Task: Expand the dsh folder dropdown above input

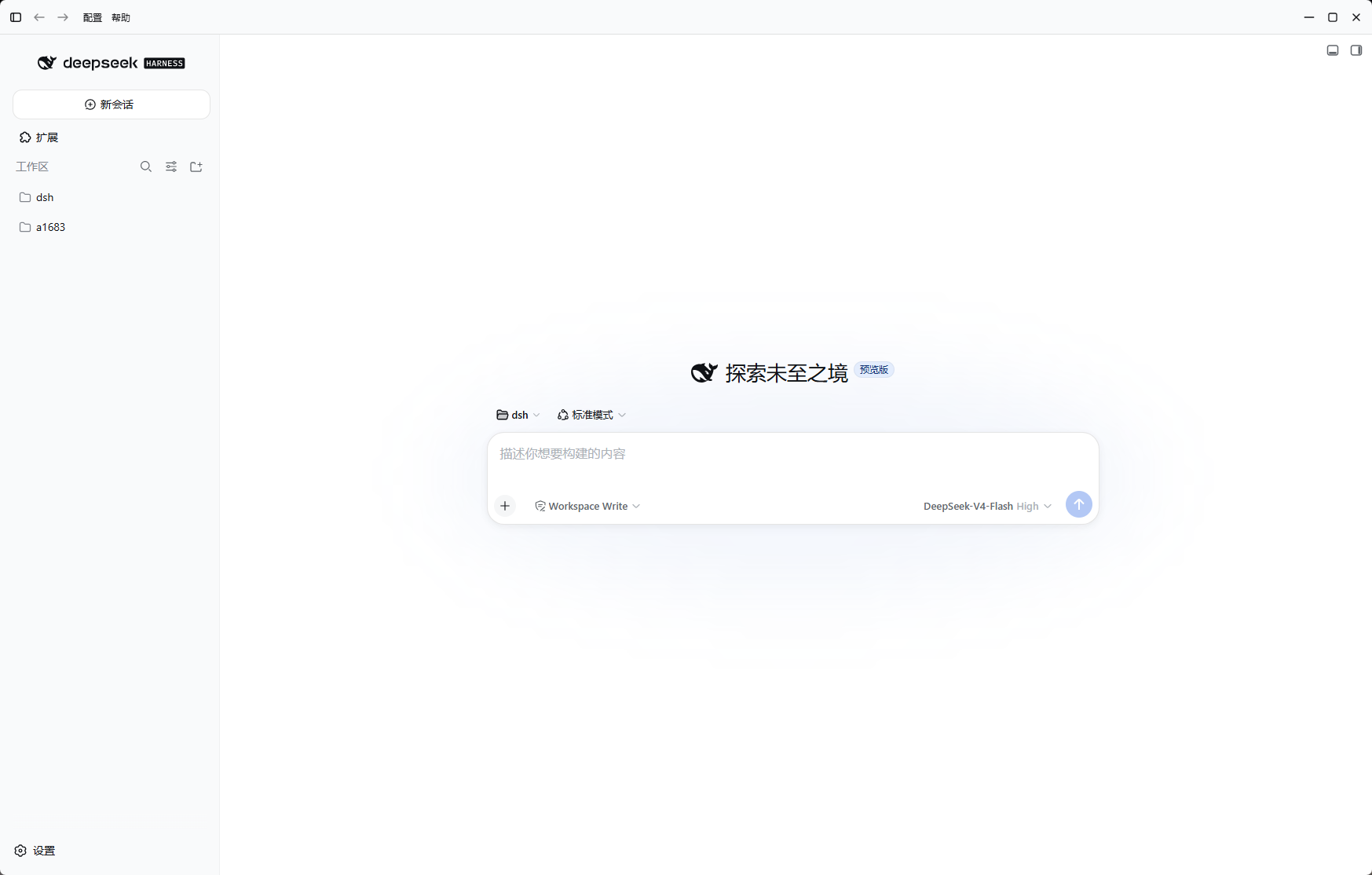Action: coord(518,415)
